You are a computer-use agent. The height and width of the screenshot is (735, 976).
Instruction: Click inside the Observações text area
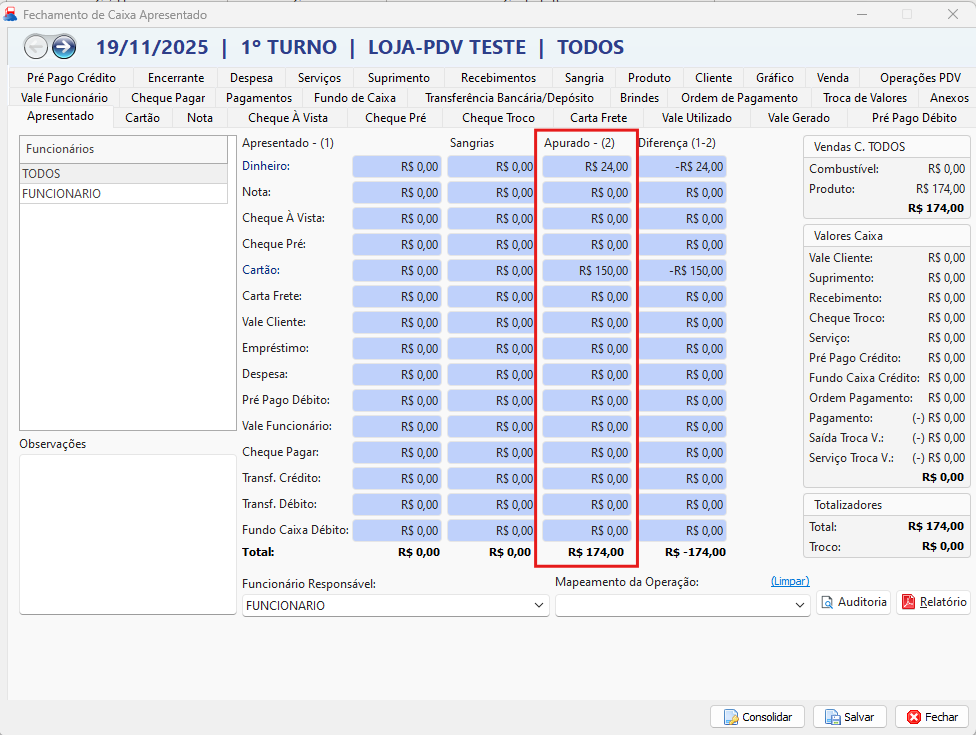(127, 533)
